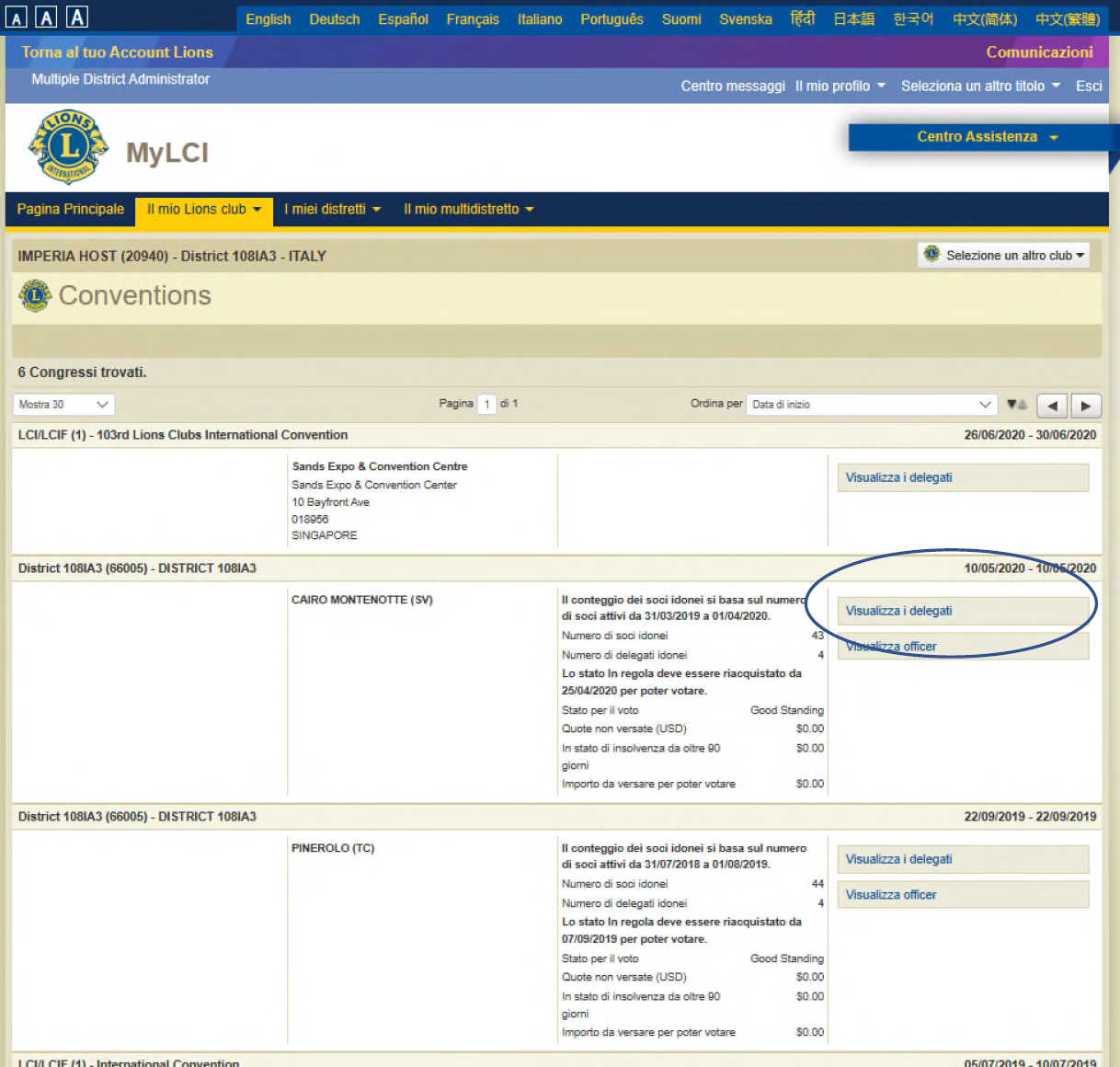Switch language to Korean 한국어
1120x1067 pixels.
913,19
